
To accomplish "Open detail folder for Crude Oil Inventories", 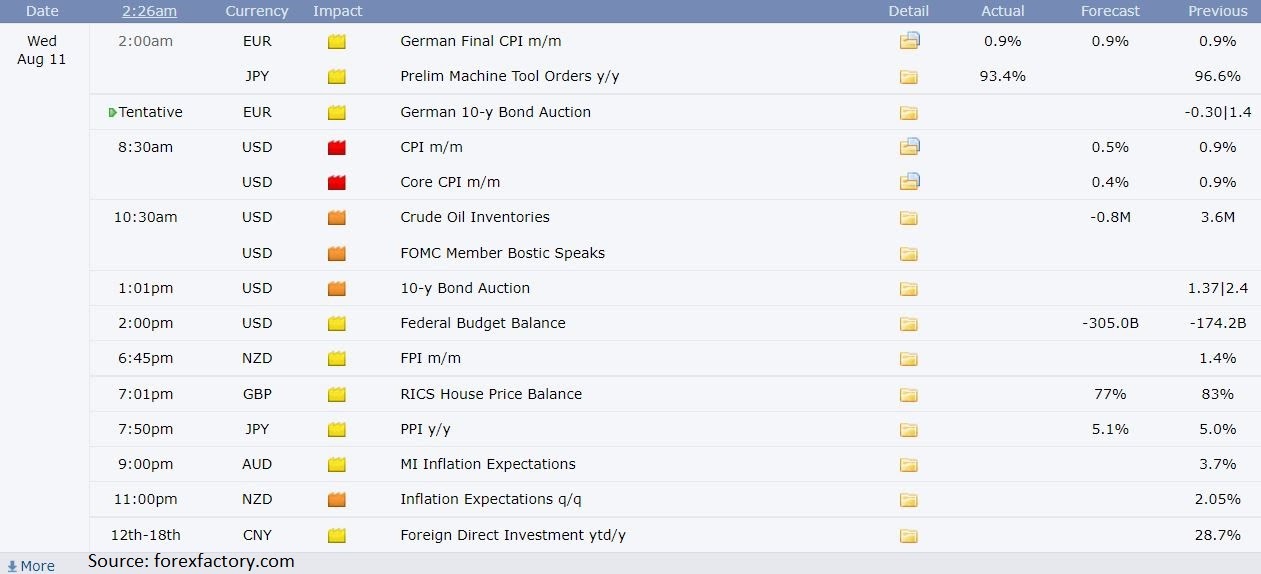I will pyautogui.click(x=908, y=218).
